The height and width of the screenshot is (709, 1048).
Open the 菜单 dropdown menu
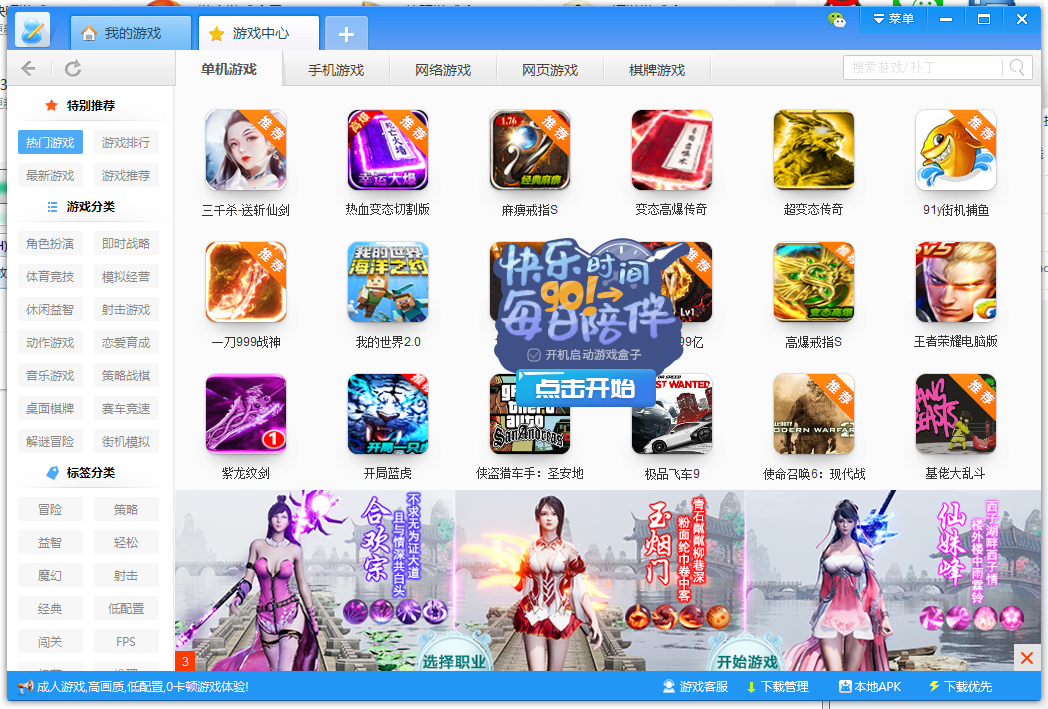(x=892, y=19)
